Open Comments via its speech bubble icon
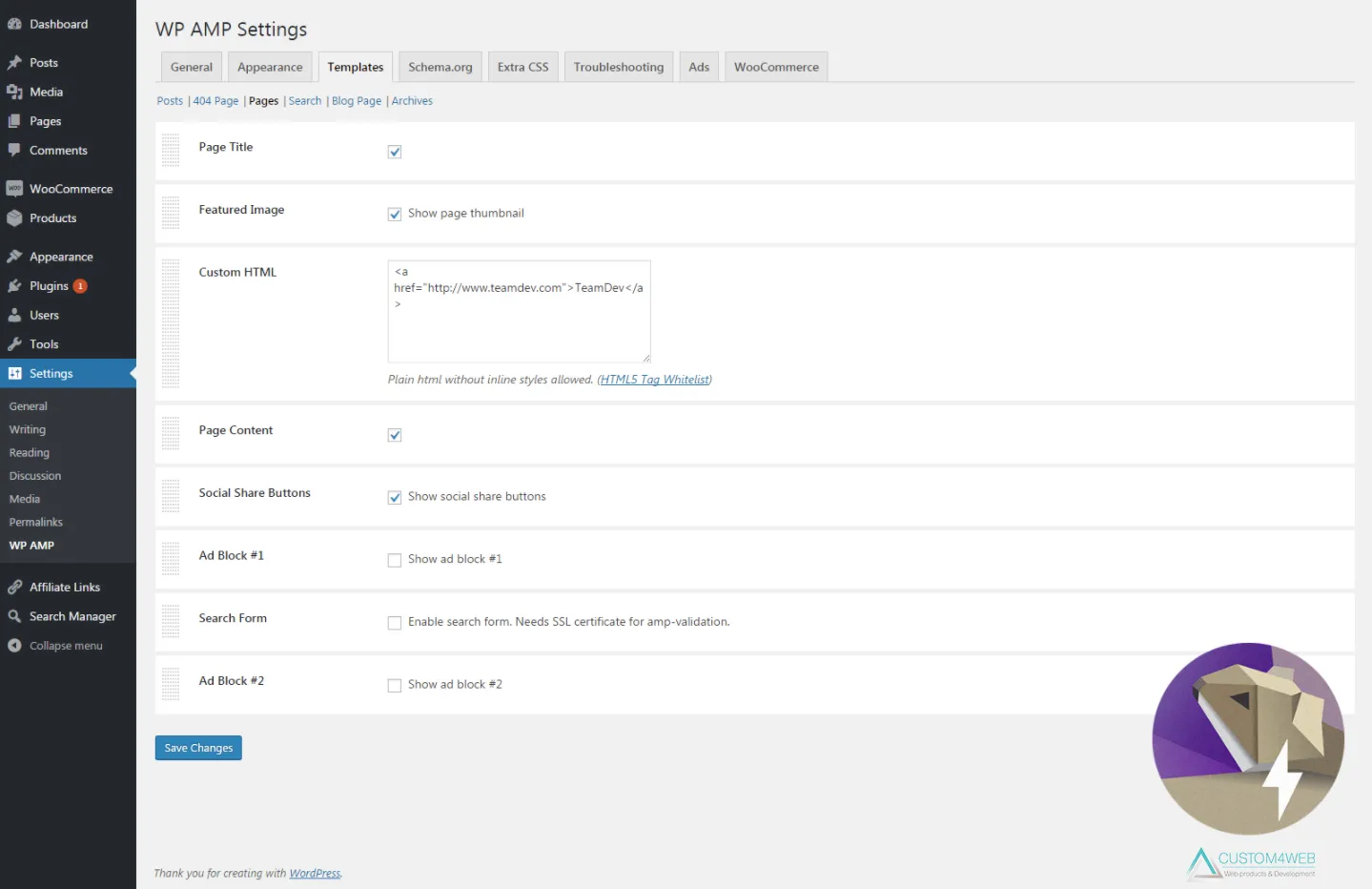Screen dimensions: 1372x889 click(x=16, y=150)
